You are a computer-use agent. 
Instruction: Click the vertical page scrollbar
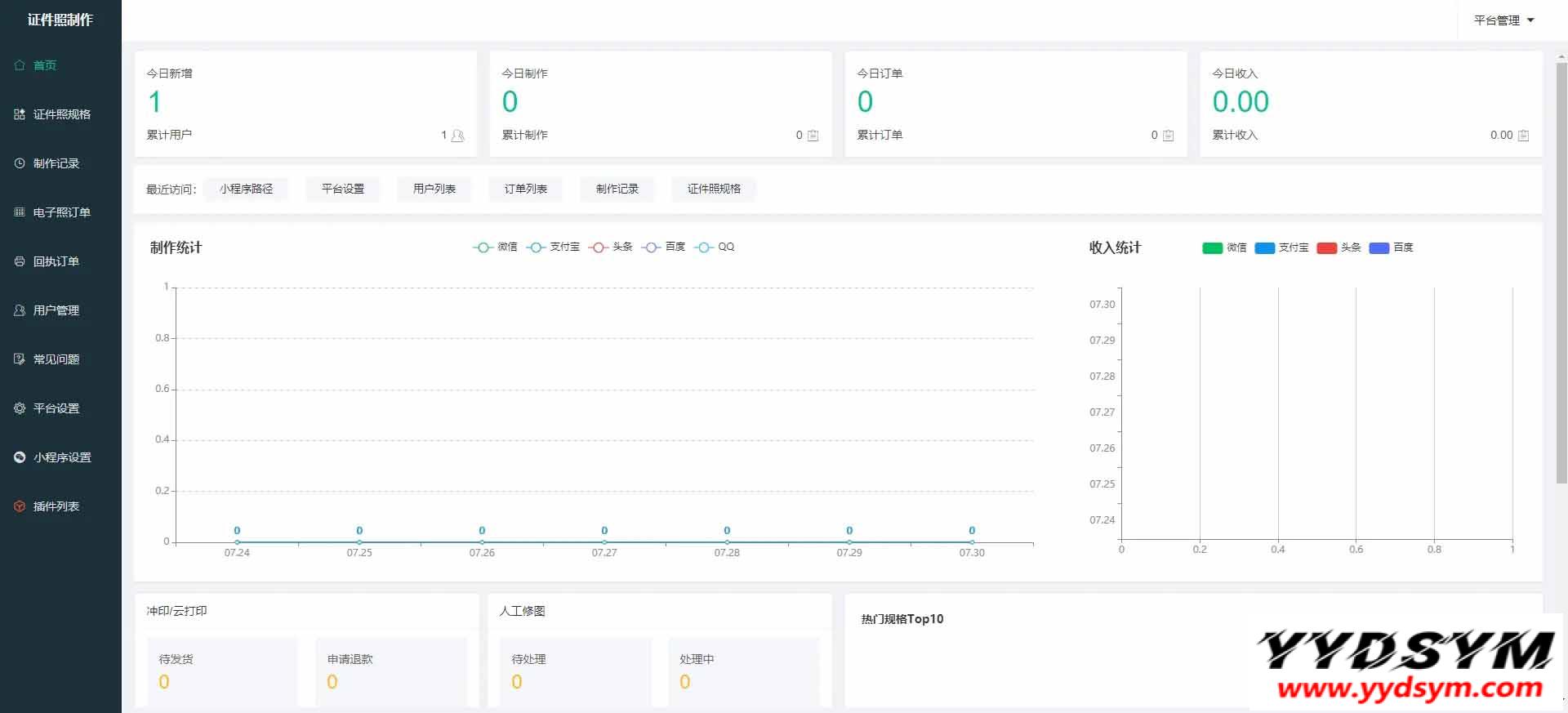pos(1561,270)
